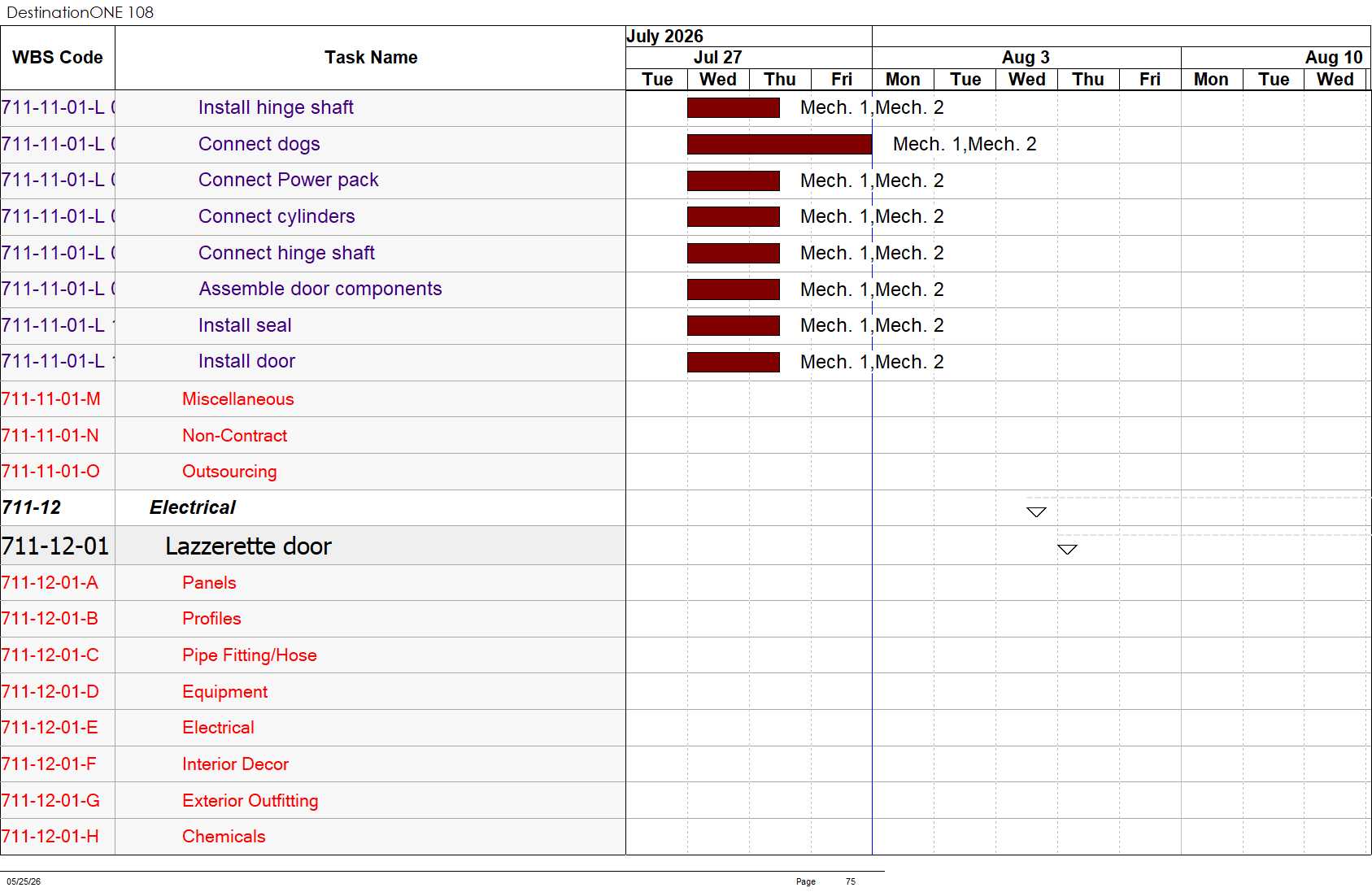Image resolution: width=1372 pixels, height=892 pixels.
Task: Click the July 2026 month header
Action: pos(664,37)
